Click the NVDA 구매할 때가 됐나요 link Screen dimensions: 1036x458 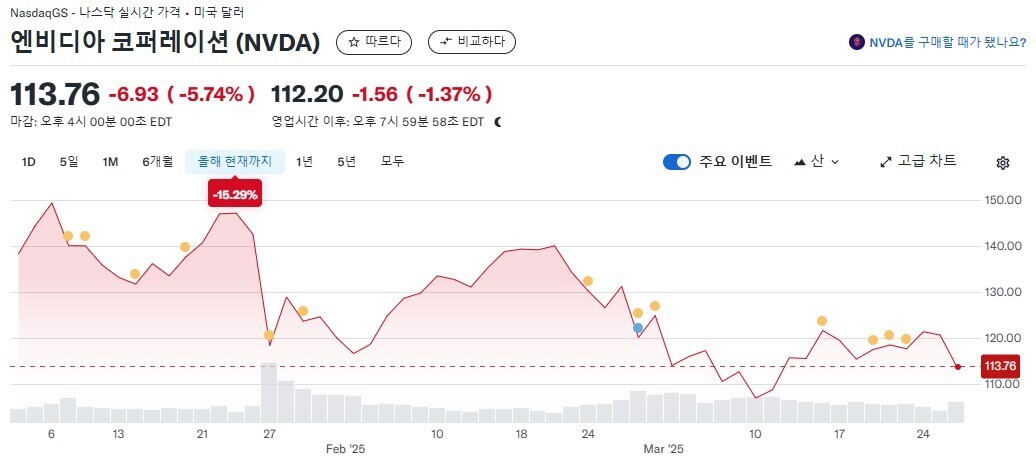947,42
